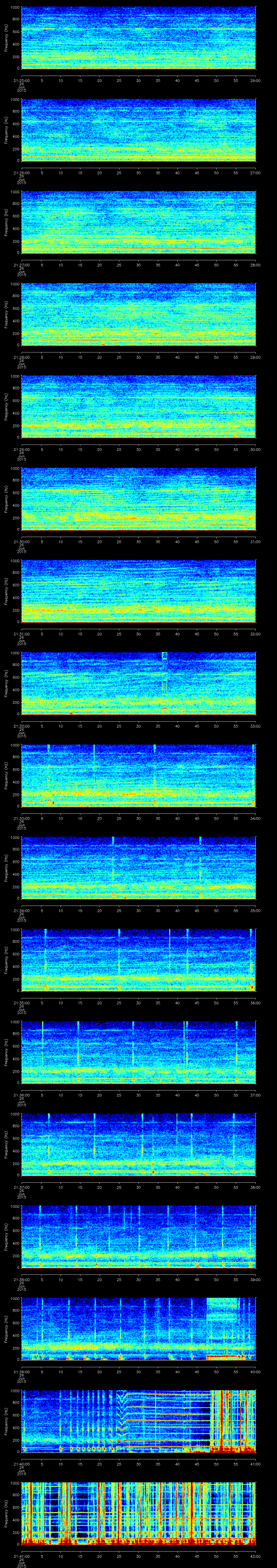
Task: Click the spectrogram panel starting at 21:40:00
Action: tap(139, 1421)
